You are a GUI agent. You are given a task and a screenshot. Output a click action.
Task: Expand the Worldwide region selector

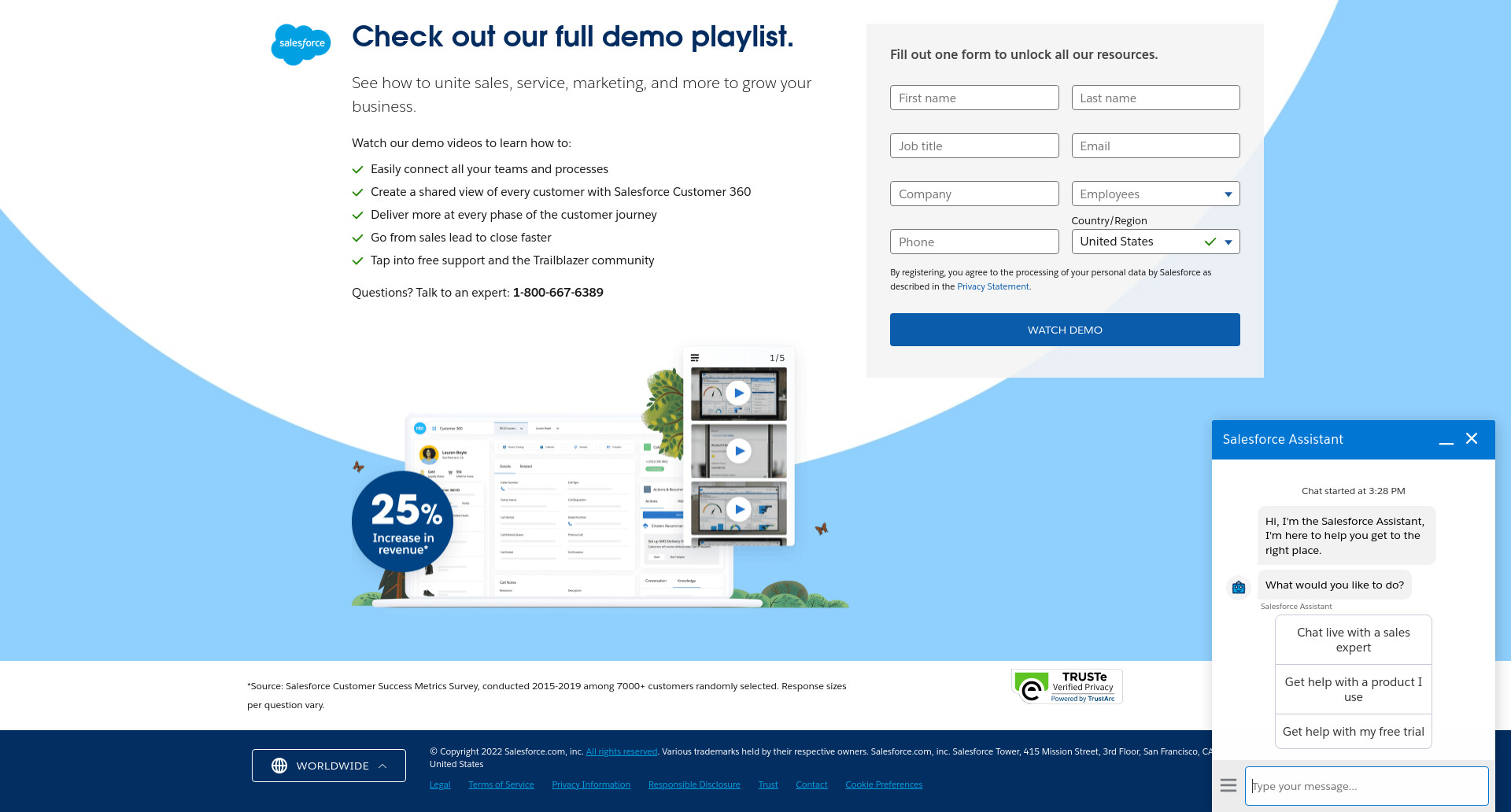point(329,766)
